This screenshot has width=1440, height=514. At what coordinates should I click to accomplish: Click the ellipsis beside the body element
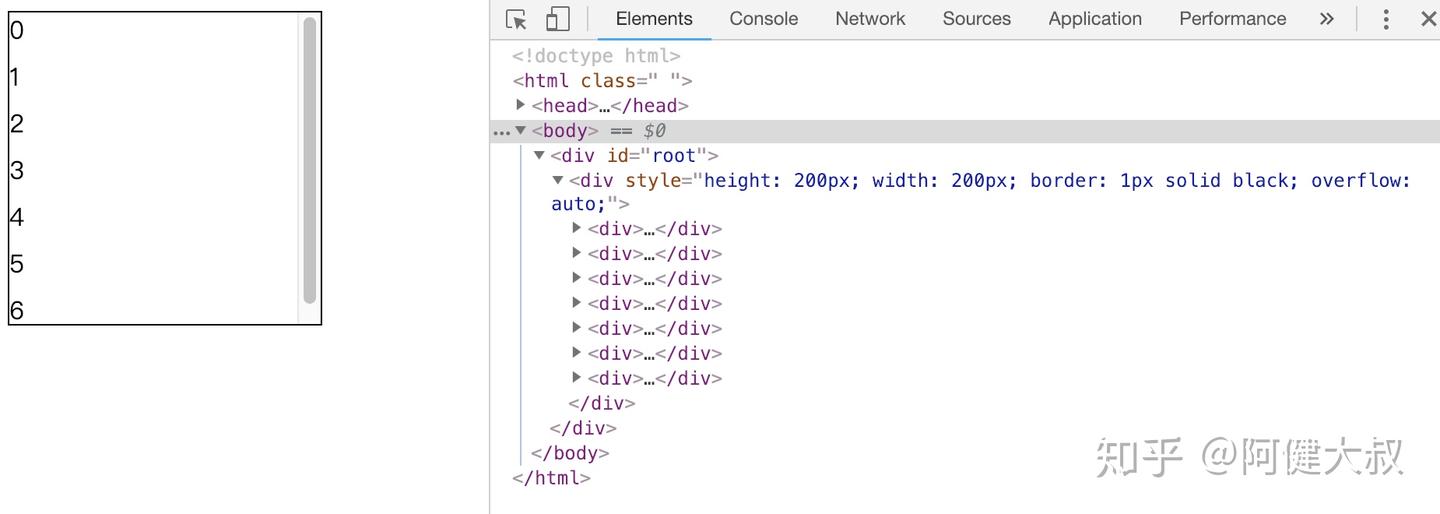pyautogui.click(x=501, y=131)
